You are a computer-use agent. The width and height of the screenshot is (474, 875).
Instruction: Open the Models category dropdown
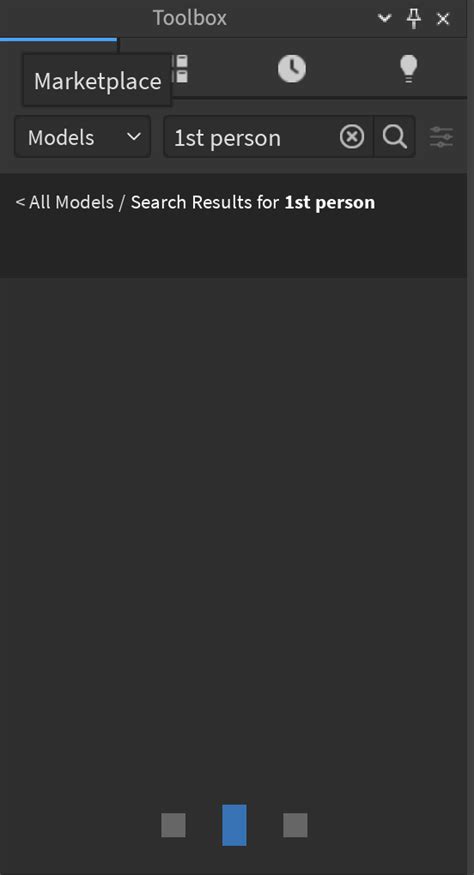(83, 137)
